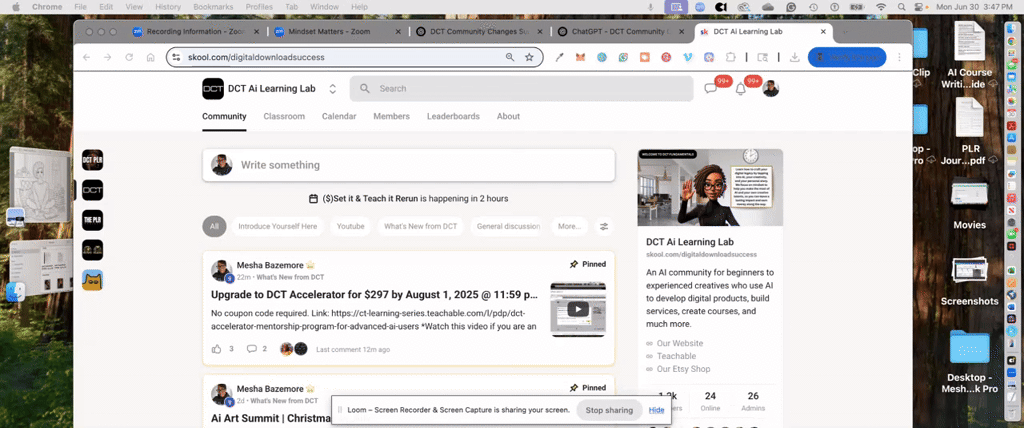Switch to DCT PLR group in sidebar
The image size is (1024, 428).
click(x=93, y=160)
